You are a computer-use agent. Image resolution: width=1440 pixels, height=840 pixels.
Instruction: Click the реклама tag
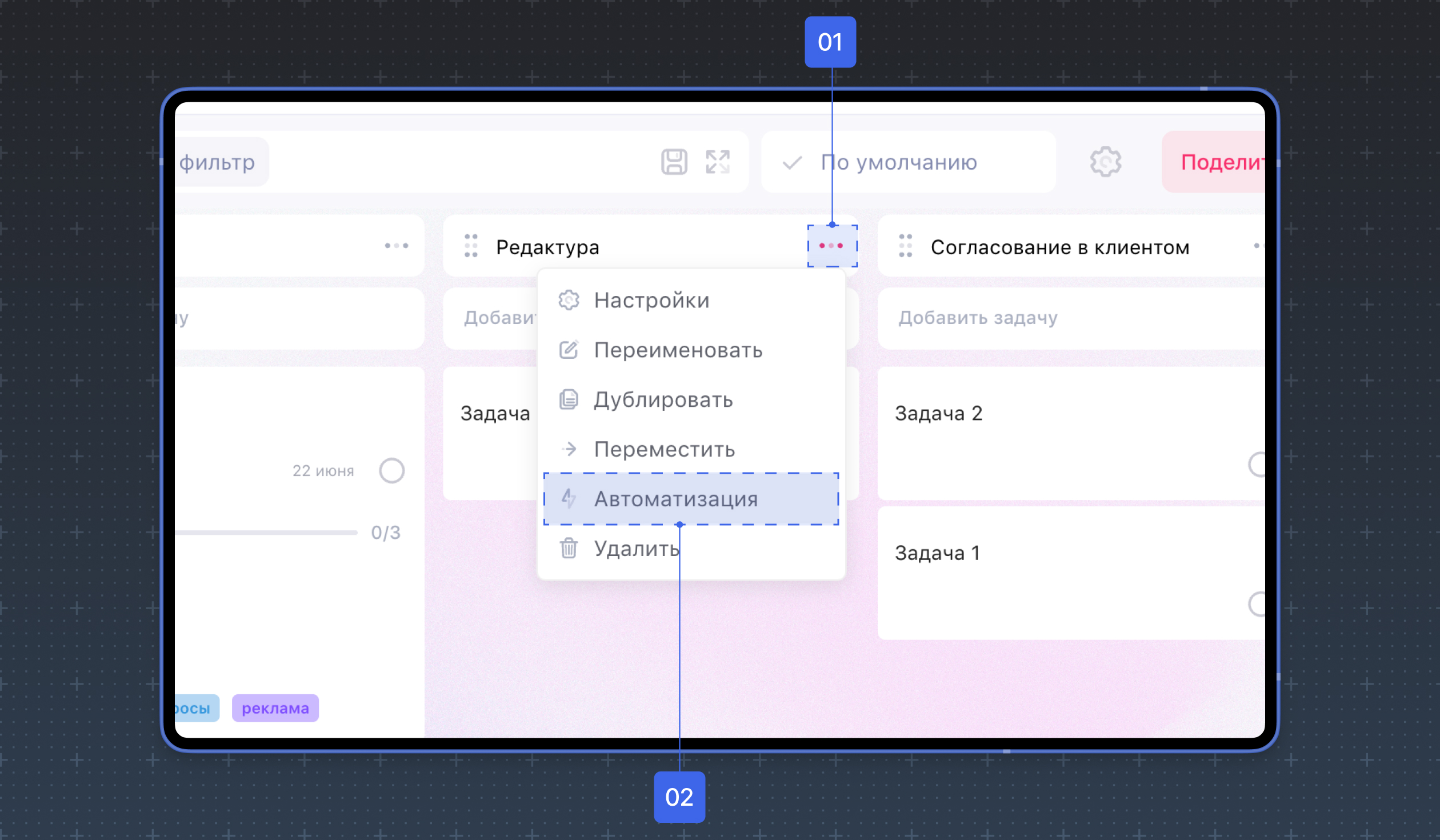pyautogui.click(x=275, y=708)
